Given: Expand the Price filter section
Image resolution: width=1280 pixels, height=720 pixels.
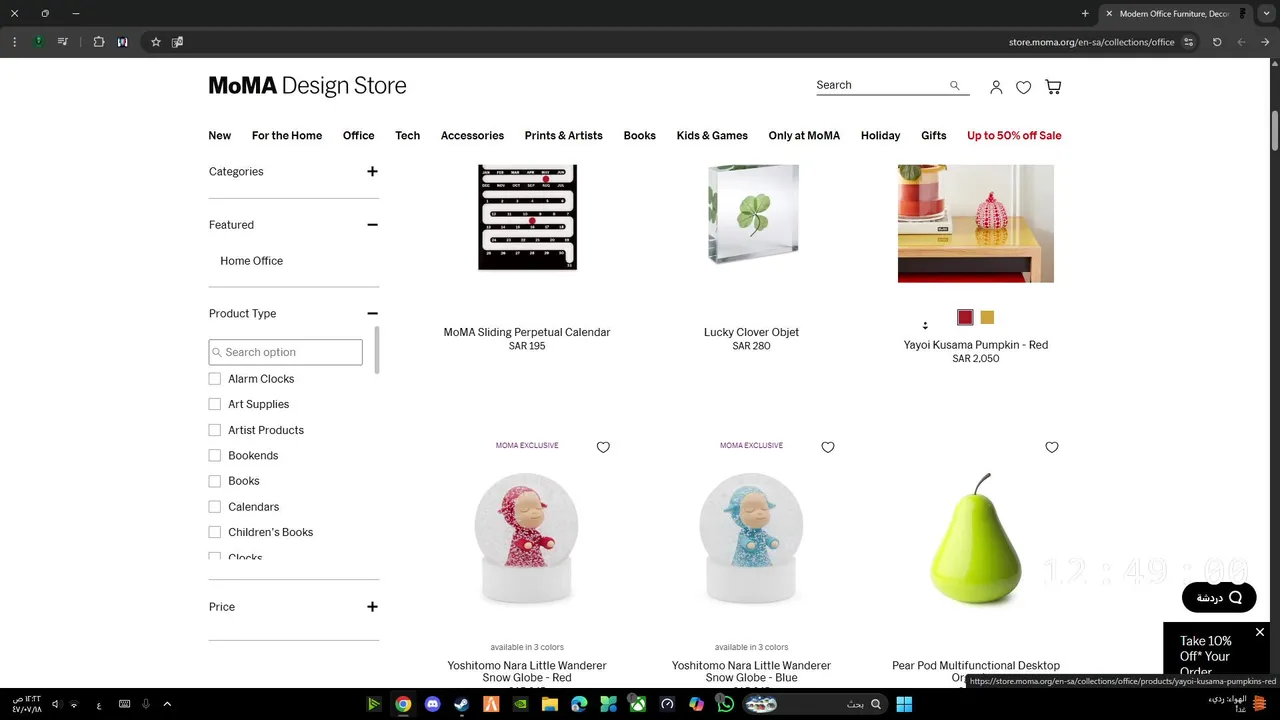Looking at the screenshot, I should [x=372, y=607].
